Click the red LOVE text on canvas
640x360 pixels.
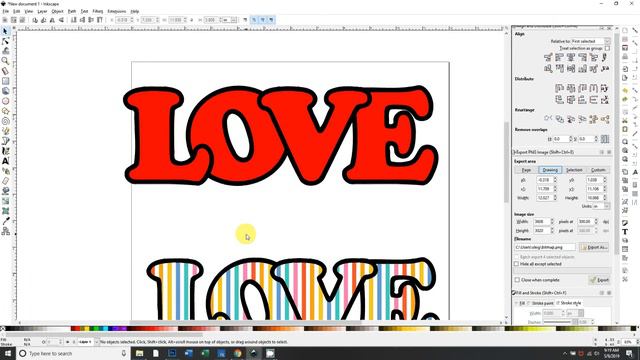281,136
